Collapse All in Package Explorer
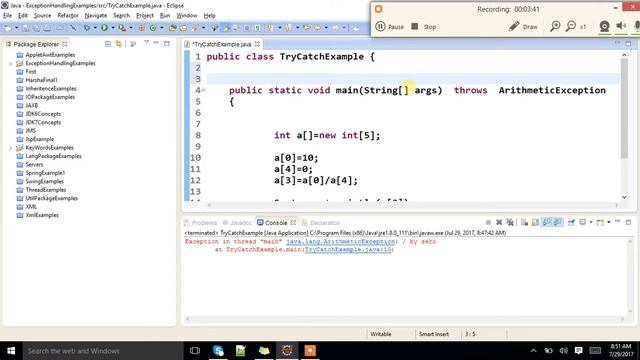Viewport: 640px width, 360px height. [x=108, y=44]
